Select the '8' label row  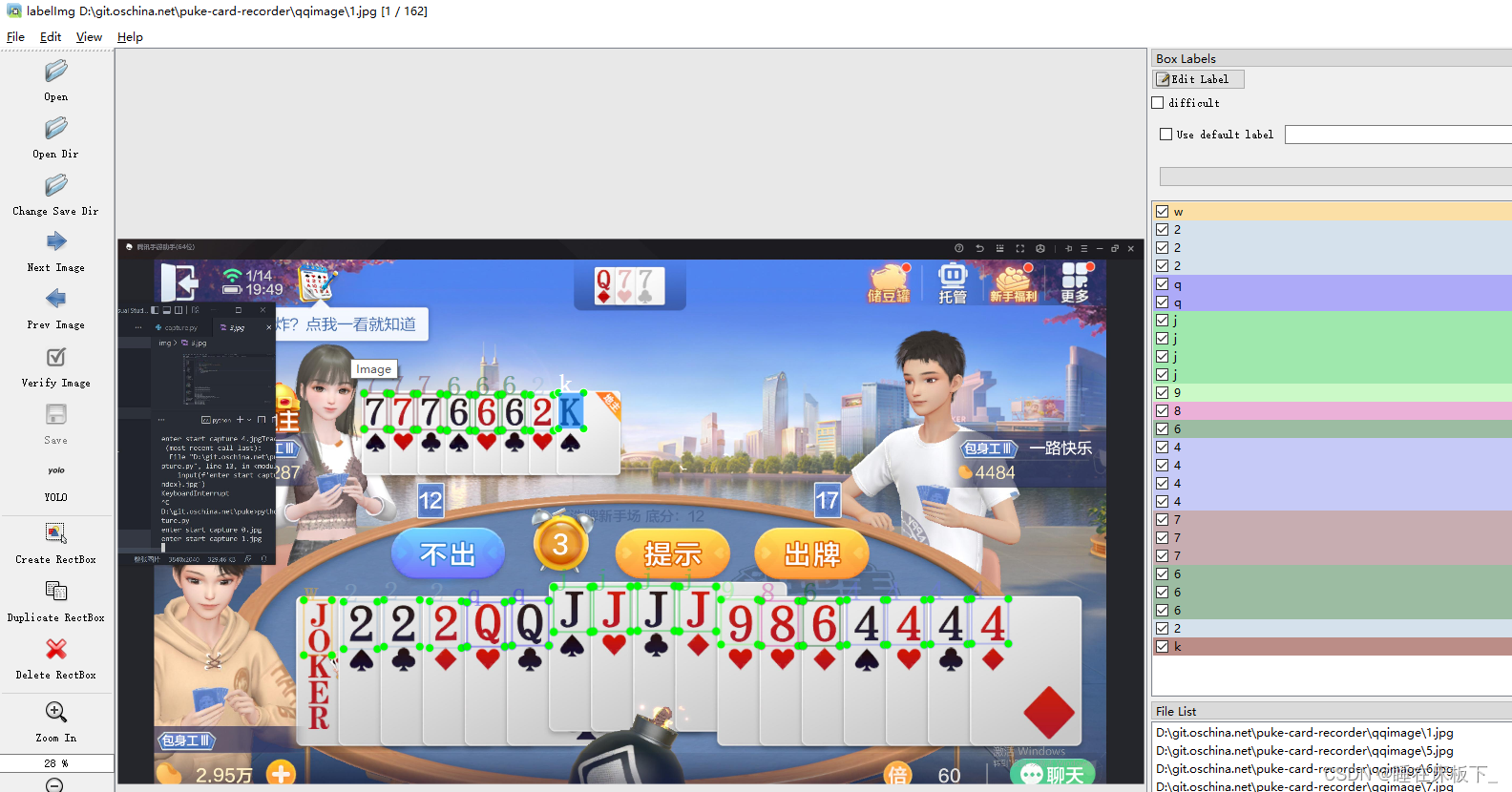tap(1333, 411)
